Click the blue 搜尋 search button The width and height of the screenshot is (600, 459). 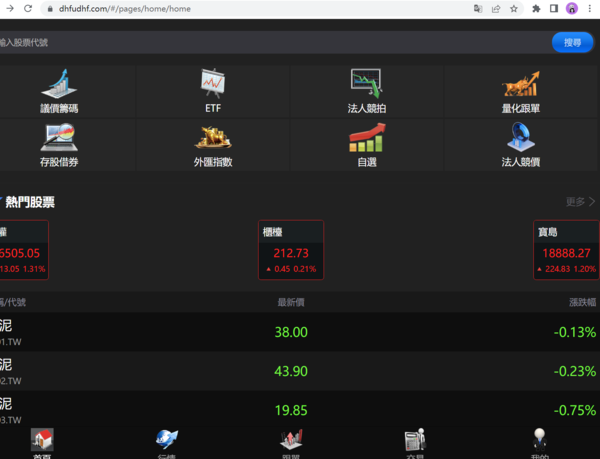(x=572, y=42)
